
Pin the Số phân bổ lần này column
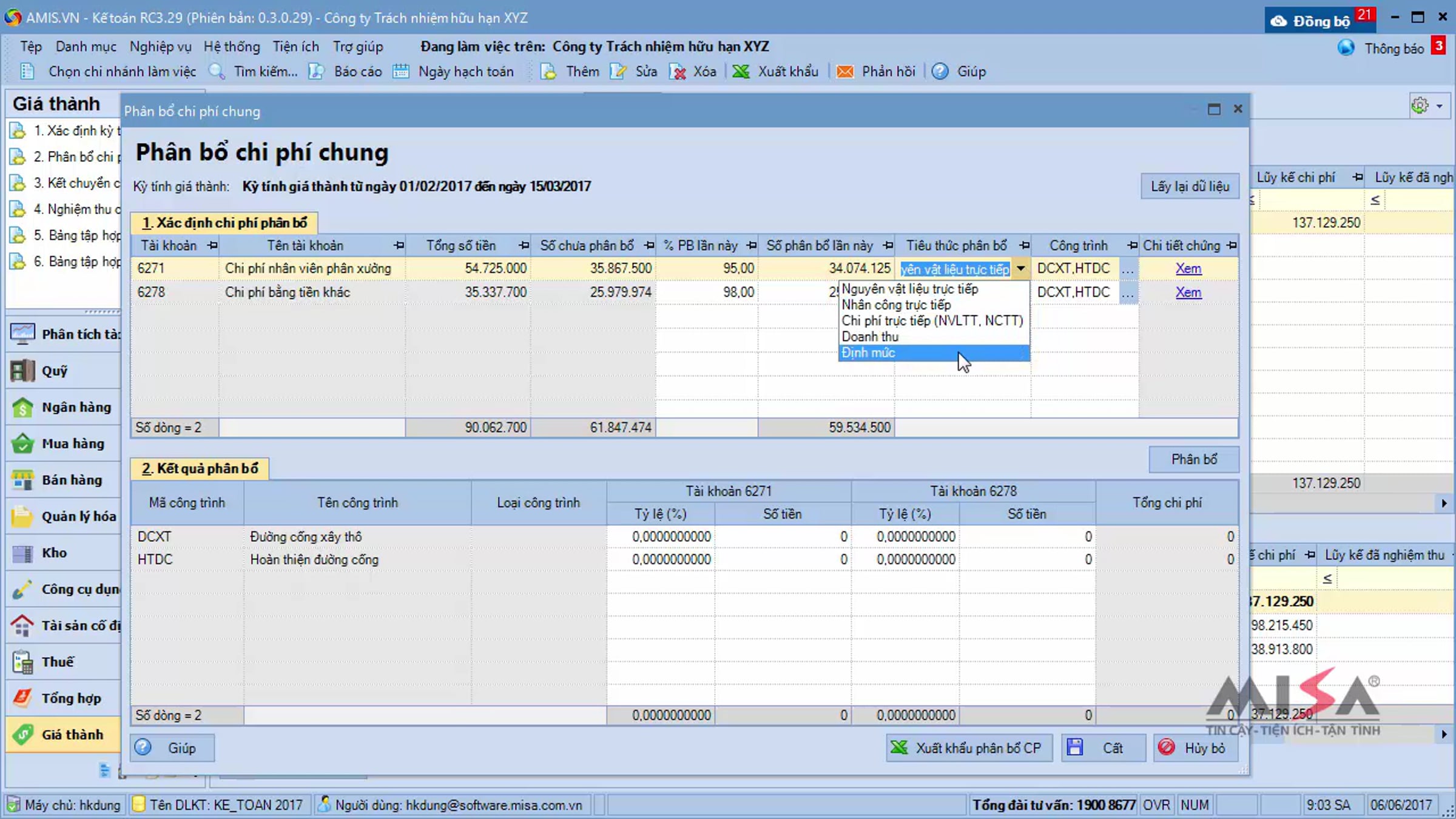[x=888, y=246]
